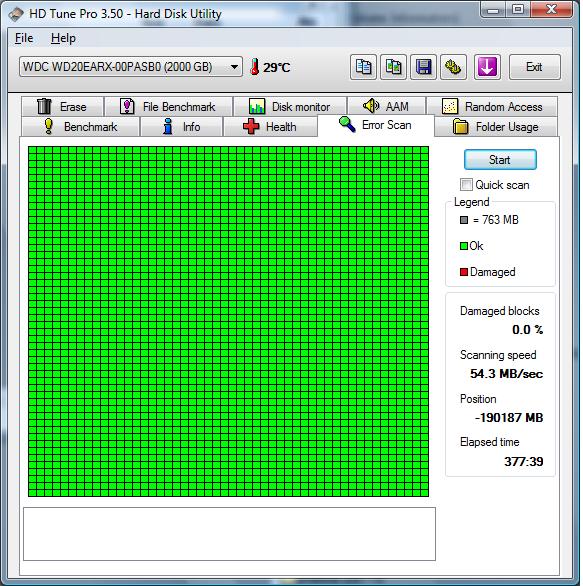Enable the Quick scan checkbox
Viewport: 583px width, 586px height.
466,185
